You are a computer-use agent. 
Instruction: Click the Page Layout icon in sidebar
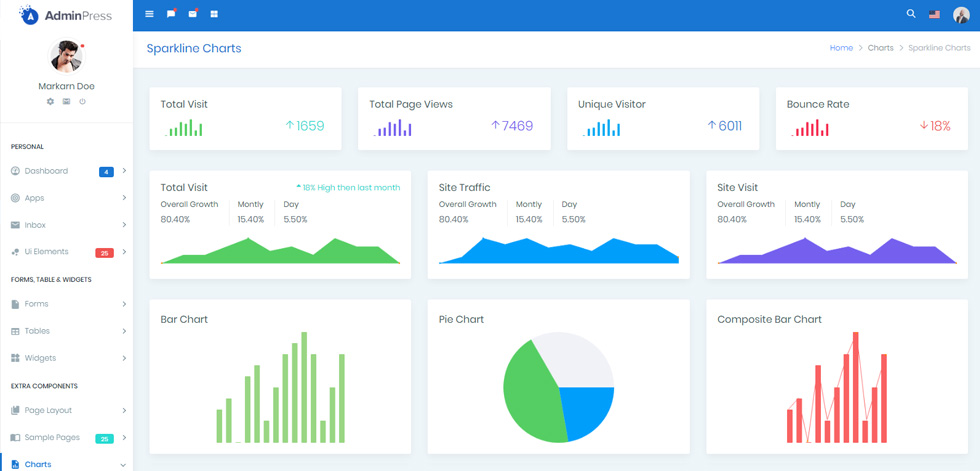16,410
